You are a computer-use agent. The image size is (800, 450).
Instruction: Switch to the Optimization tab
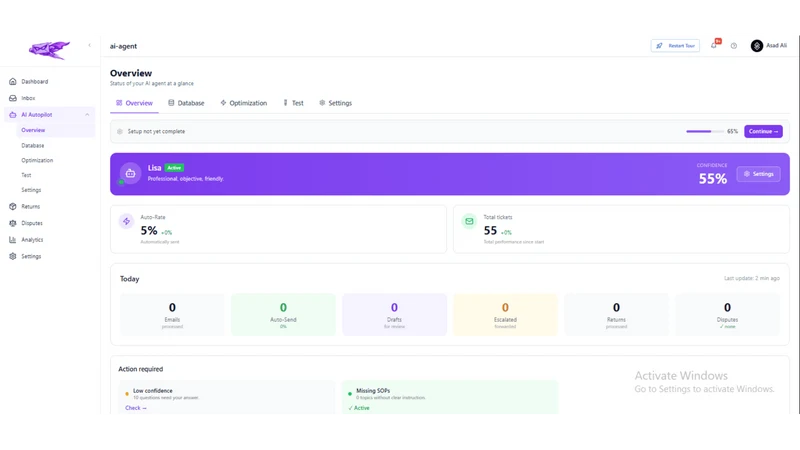click(x=244, y=103)
